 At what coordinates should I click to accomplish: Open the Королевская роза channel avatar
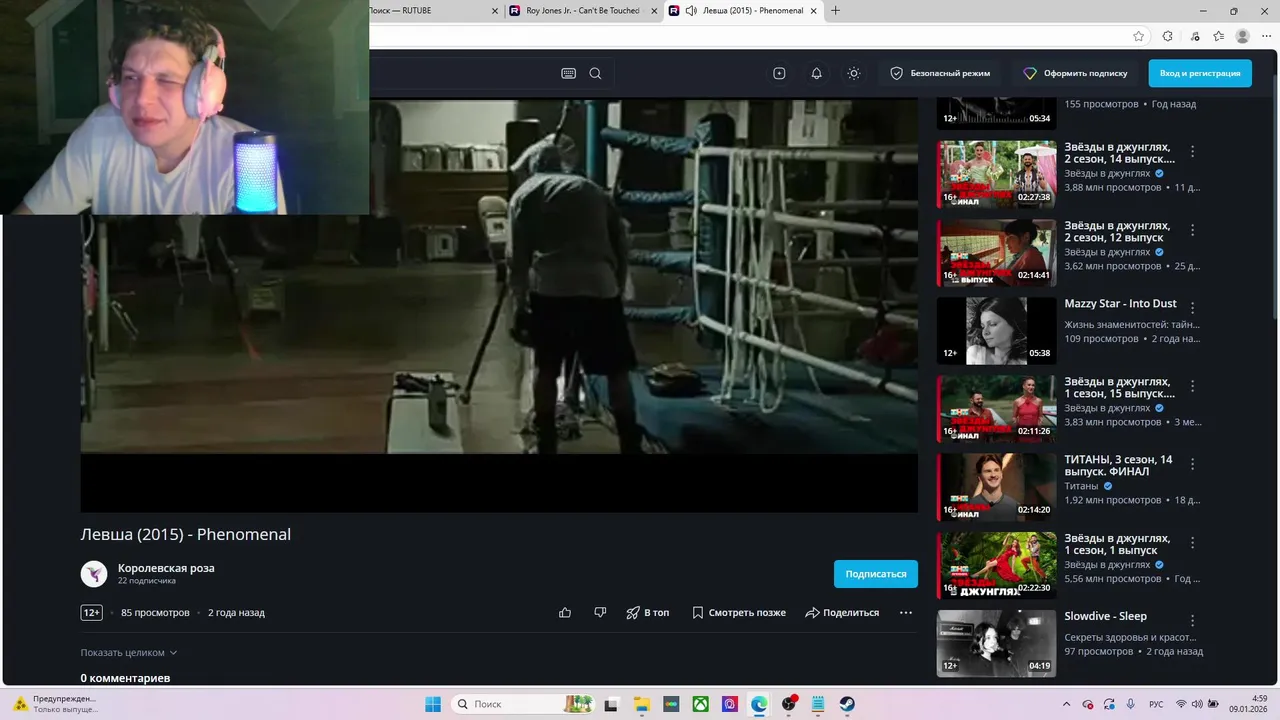pyautogui.click(x=94, y=573)
